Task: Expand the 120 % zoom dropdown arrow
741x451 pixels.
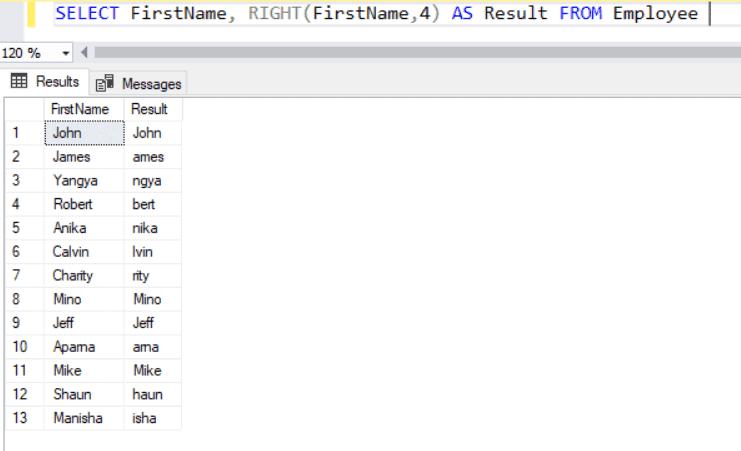Action: coord(66,52)
